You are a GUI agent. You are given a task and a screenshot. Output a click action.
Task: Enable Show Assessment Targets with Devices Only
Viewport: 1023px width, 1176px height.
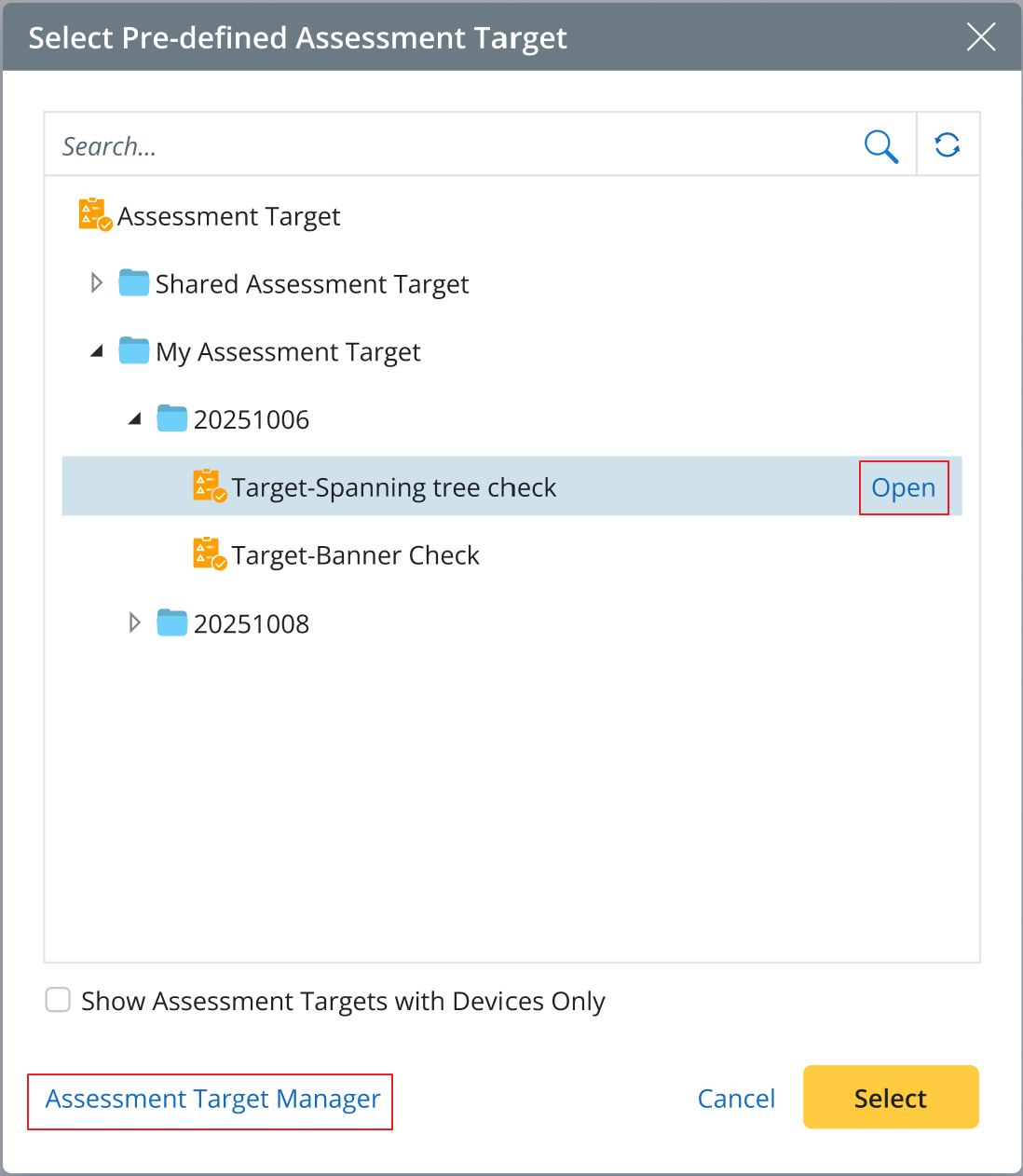coord(59,1001)
